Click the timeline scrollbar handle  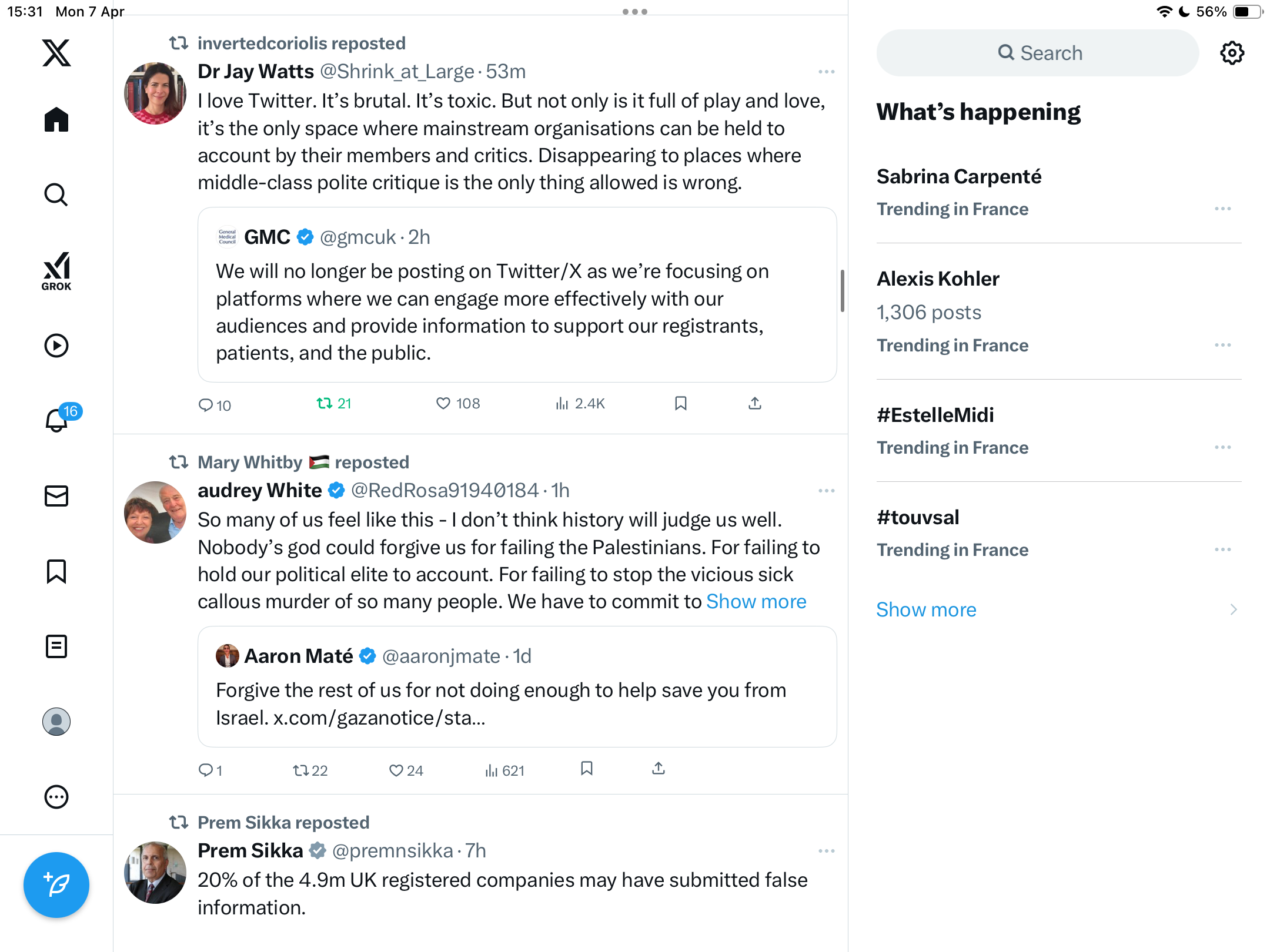point(843,291)
